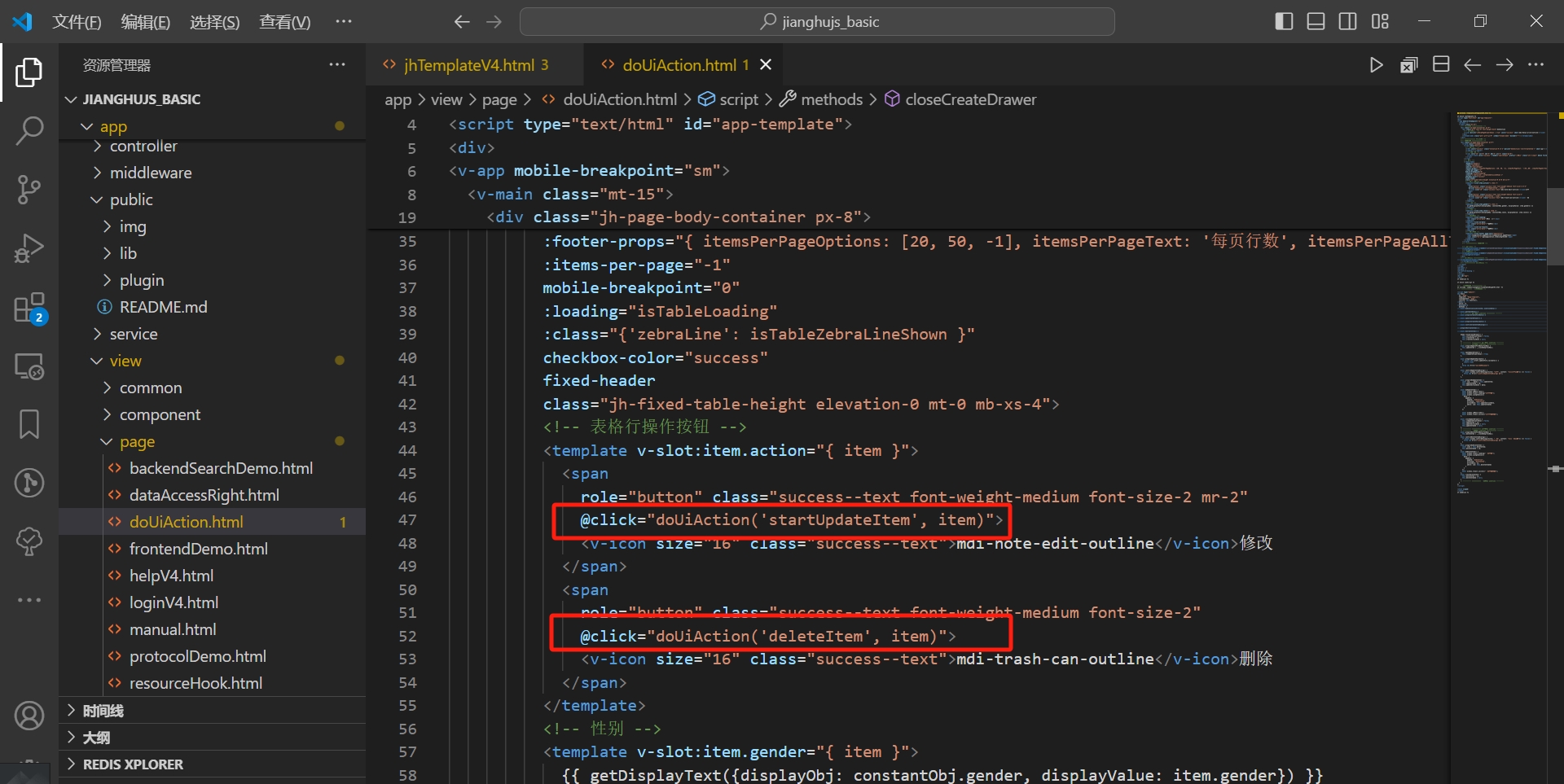Run the current file with the play button
The image size is (1564, 784).
click(1377, 64)
